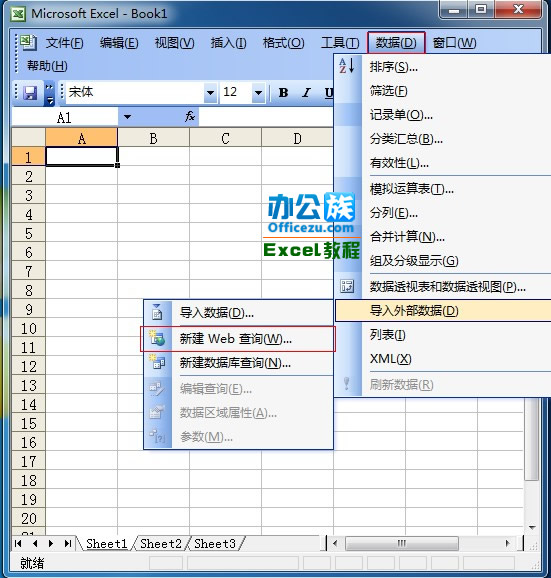
Task: Click the import data icon beside 导入数据
Action: click(157, 313)
